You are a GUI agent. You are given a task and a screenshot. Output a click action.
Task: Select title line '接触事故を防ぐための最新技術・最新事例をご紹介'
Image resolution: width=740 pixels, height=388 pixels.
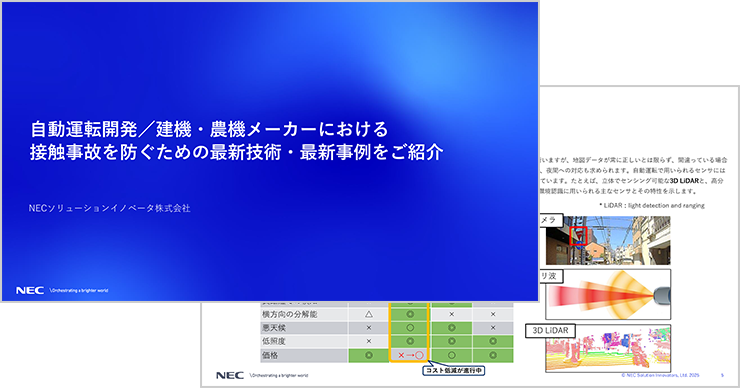(236, 152)
